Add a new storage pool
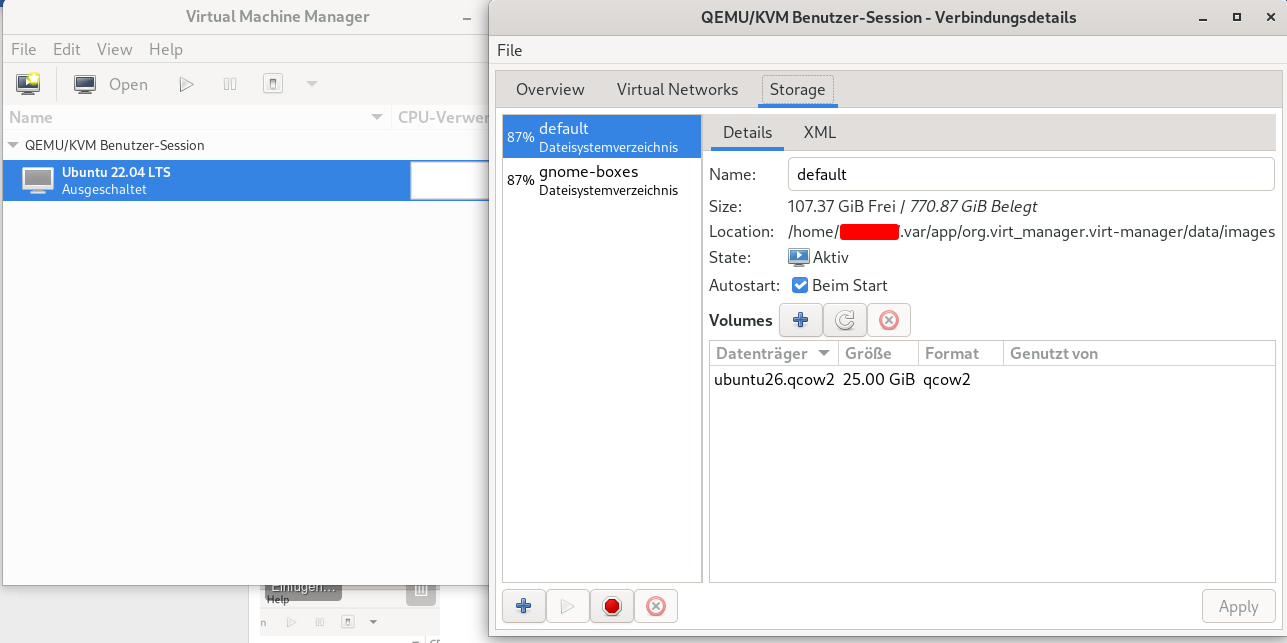1287x643 pixels. pos(523,606)
